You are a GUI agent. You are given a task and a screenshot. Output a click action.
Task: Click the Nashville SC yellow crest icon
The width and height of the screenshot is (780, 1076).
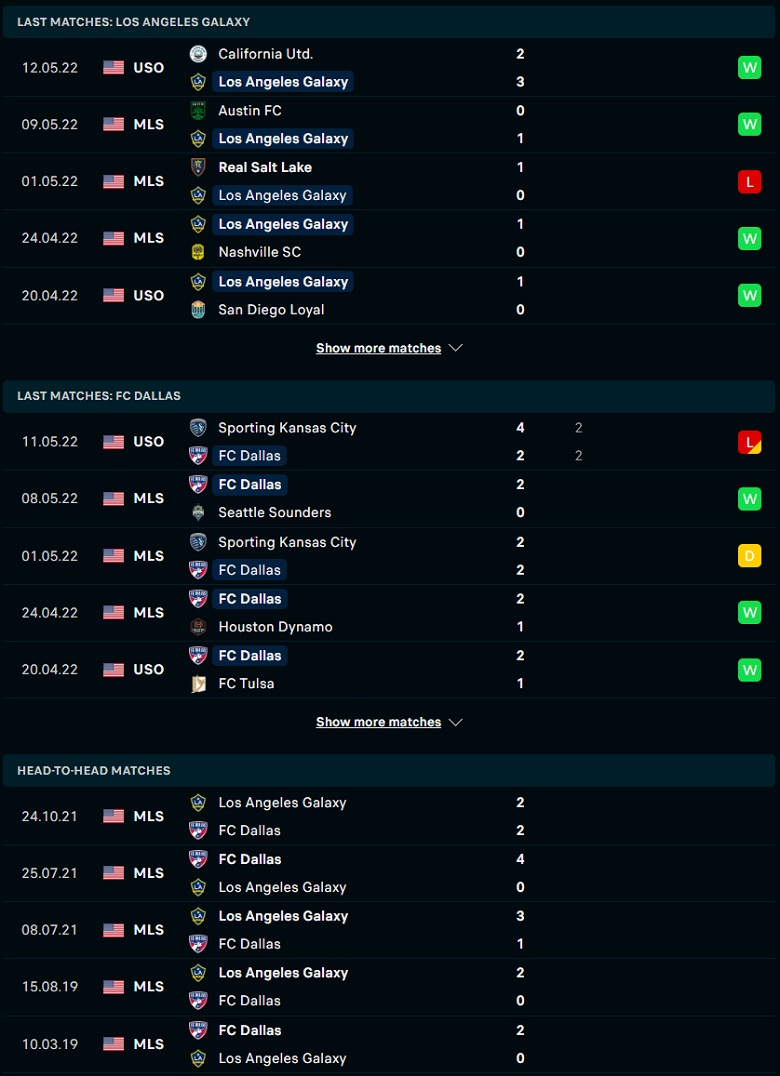[x=198, y=252]
